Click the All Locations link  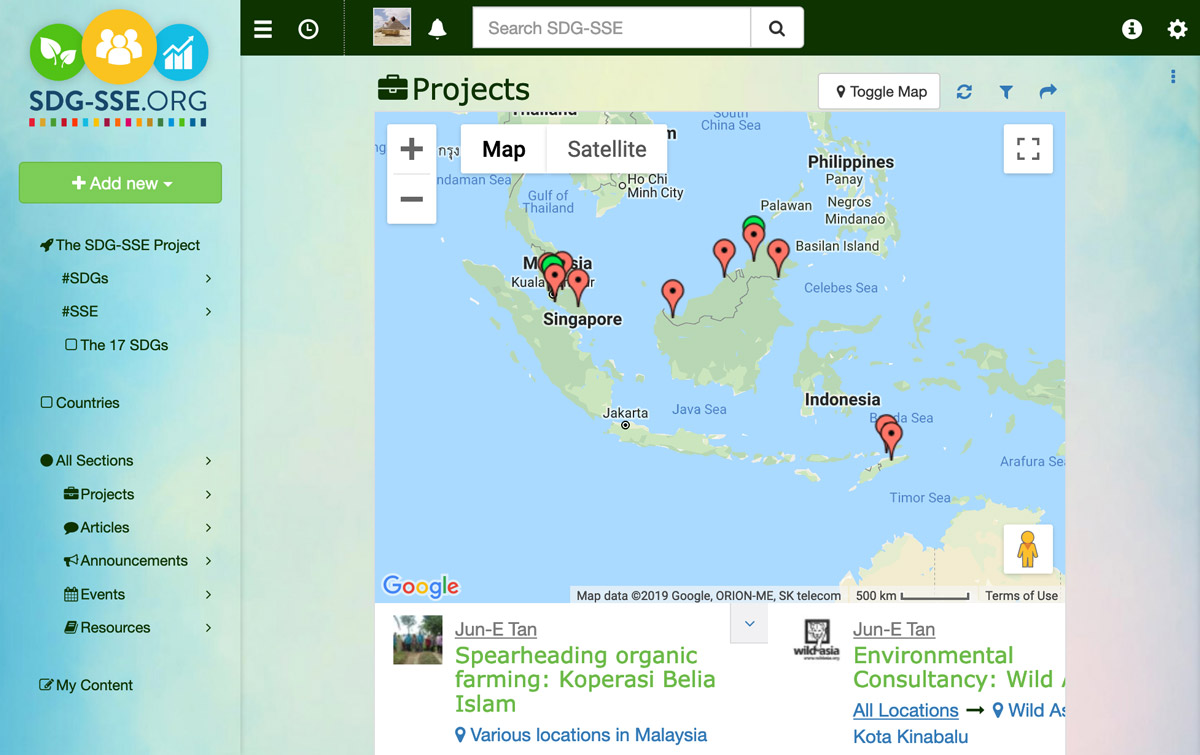[906, 711]
